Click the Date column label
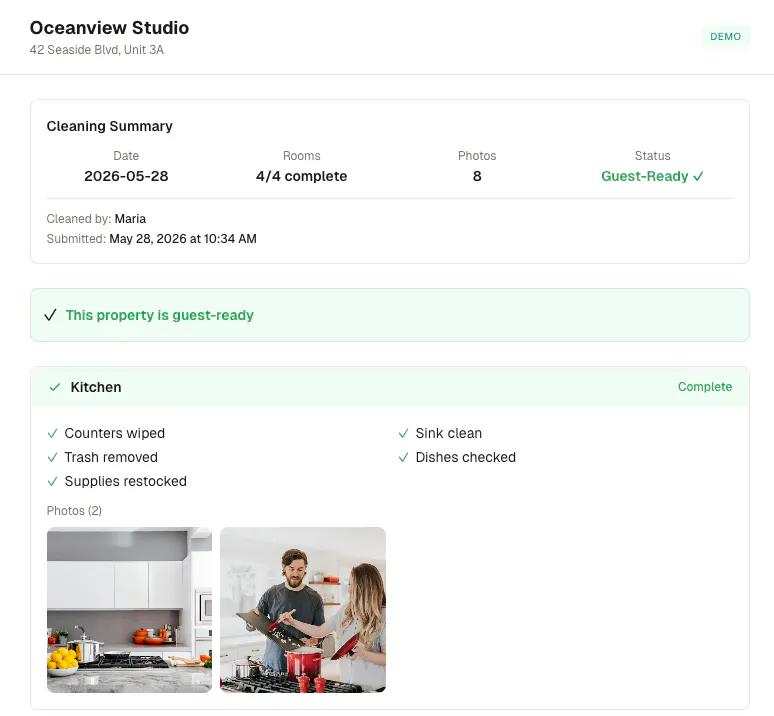Viewport: 774px width, 716px height. point(126,156)
